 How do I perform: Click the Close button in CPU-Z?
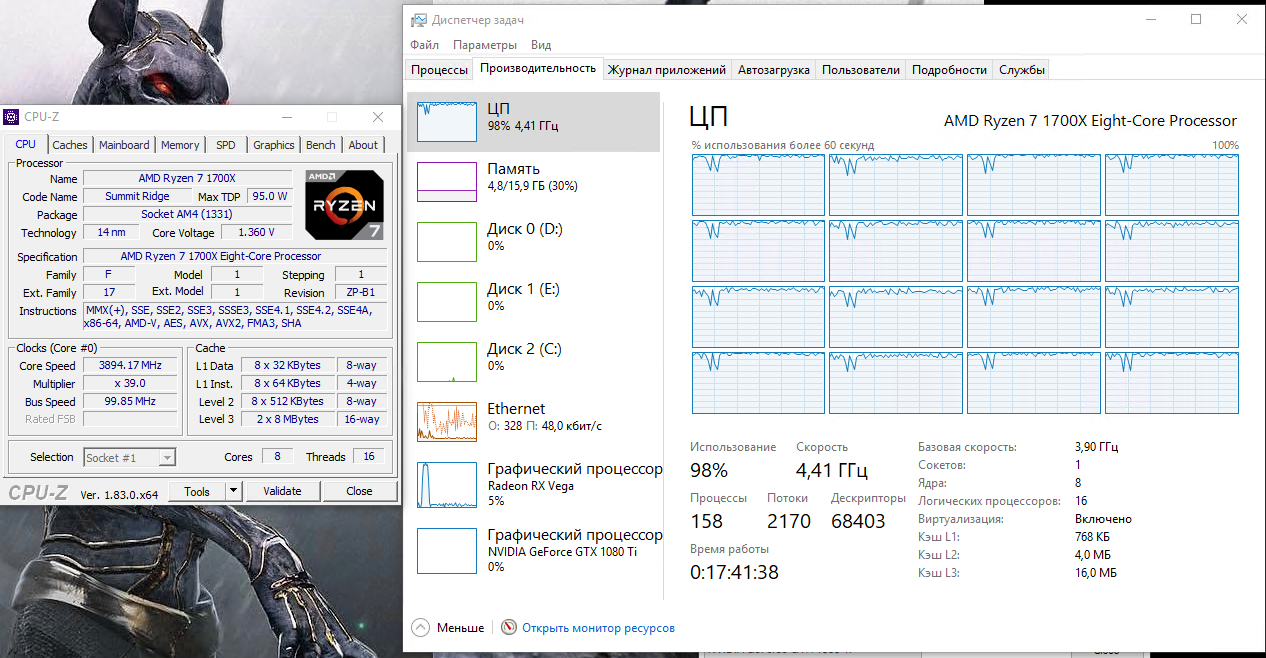pyautogui.click(x=359, y=491)
